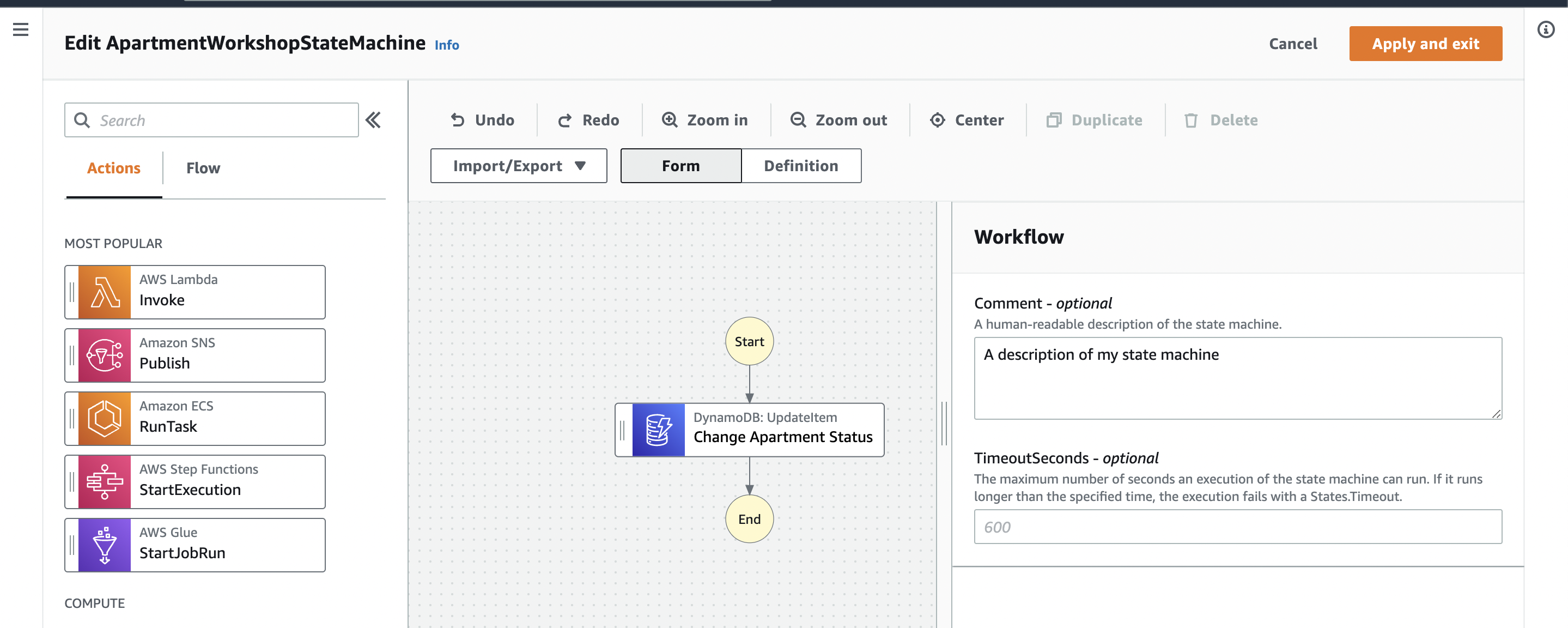
Task: Click the Amazon SNS Publish action card
Action: [x=195, y=356]
